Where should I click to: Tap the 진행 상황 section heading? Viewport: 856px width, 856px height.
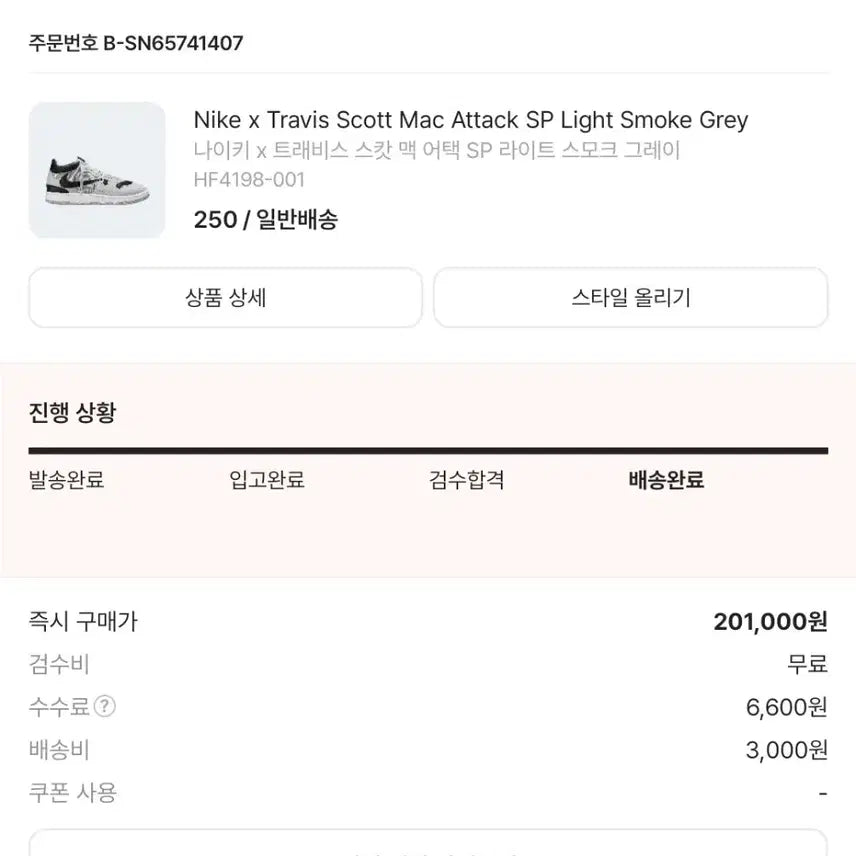[x=72, y=413]
